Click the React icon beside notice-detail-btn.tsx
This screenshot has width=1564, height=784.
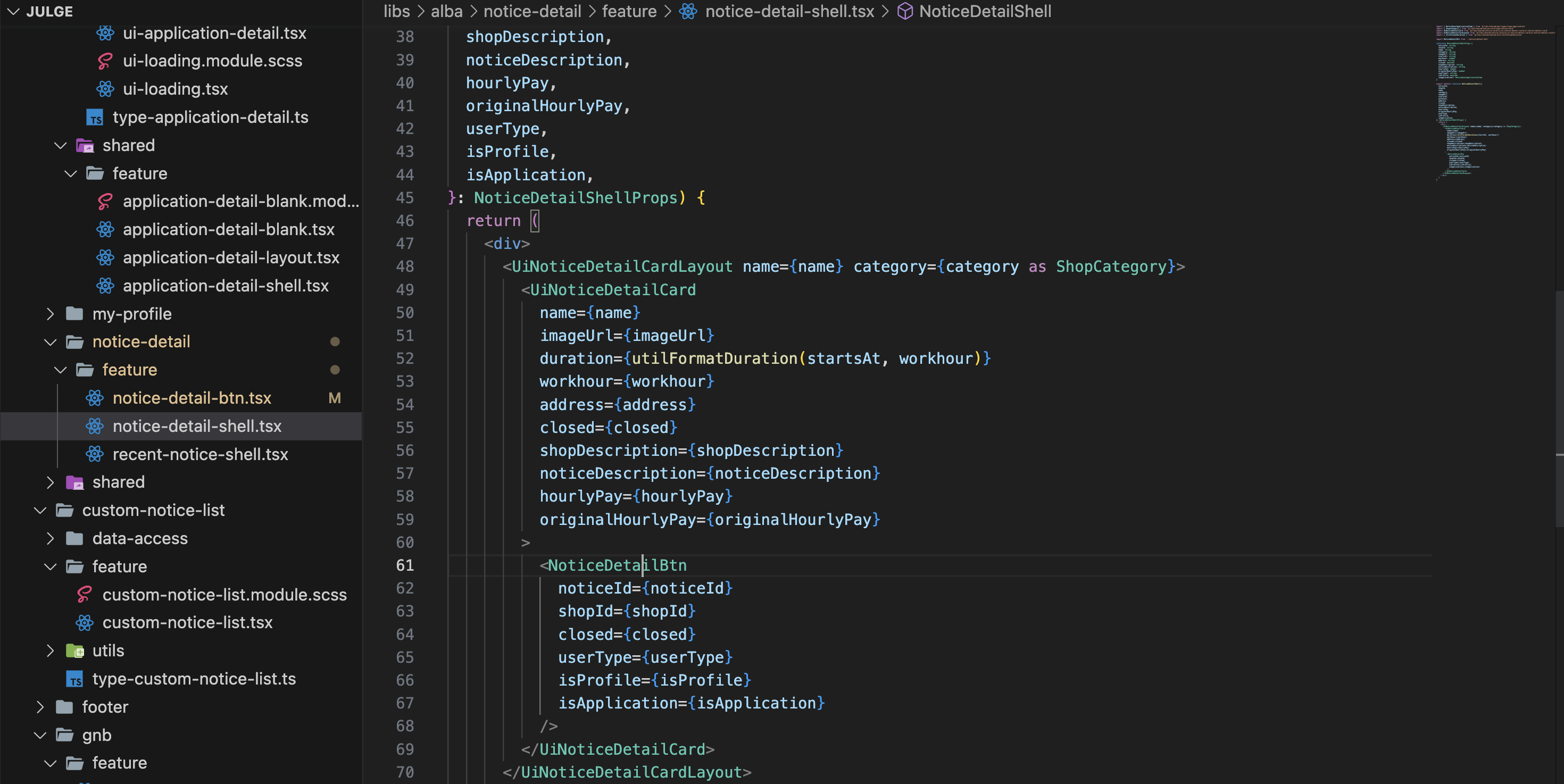95,398
